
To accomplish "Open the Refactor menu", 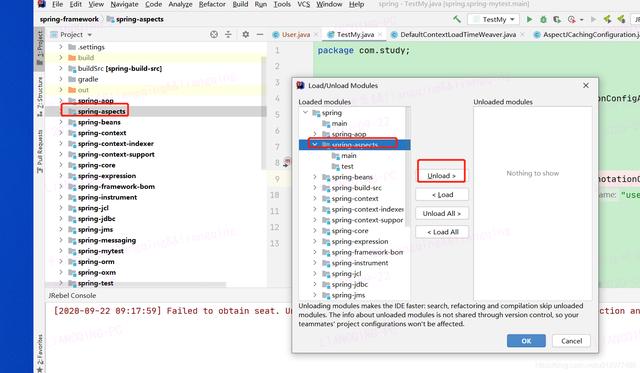I will point(212,4).
